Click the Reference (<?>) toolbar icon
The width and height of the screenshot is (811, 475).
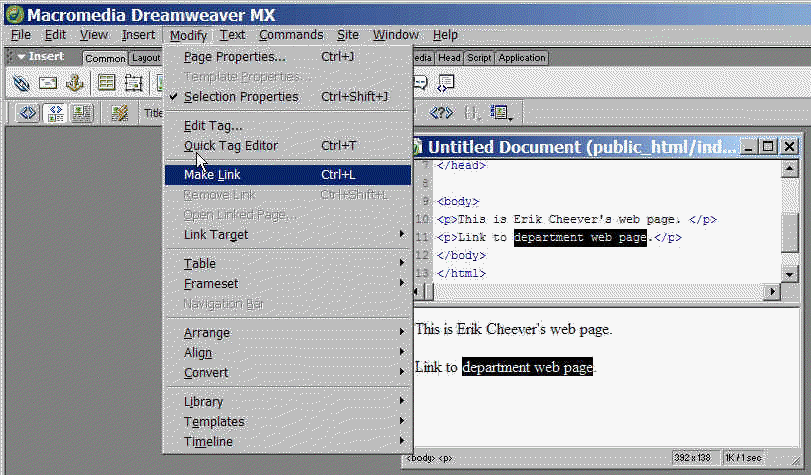coord(441,112)
